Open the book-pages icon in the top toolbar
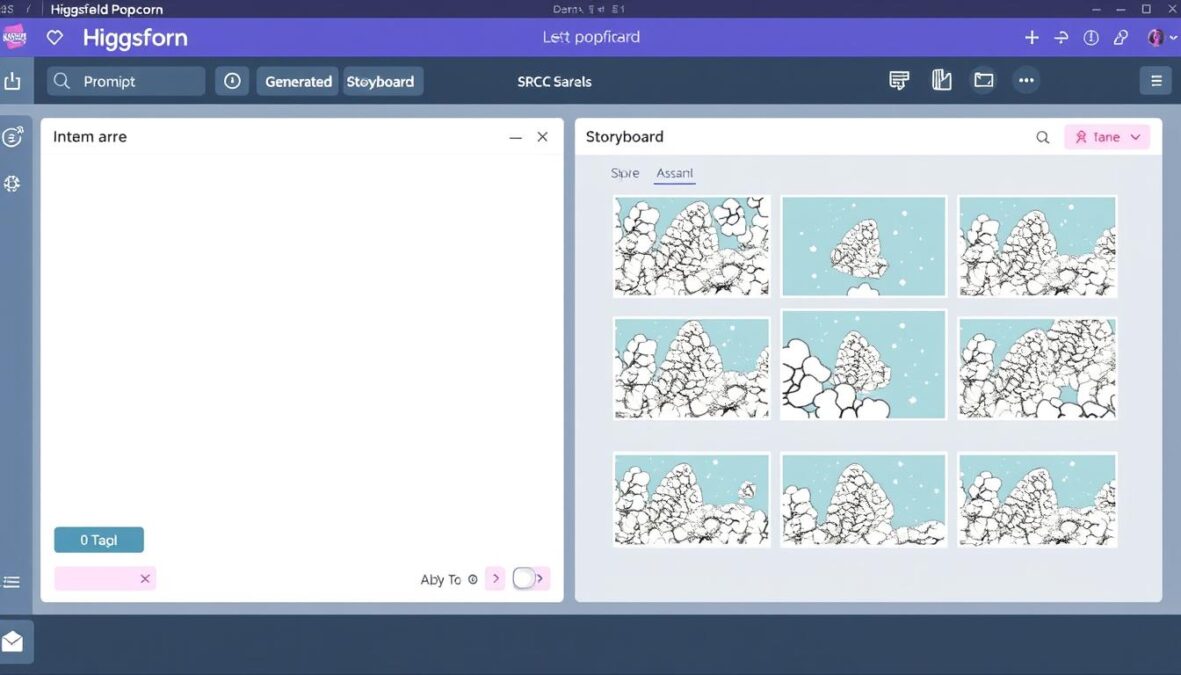This screenshot has width=1181, height=675. click(941, 79)
